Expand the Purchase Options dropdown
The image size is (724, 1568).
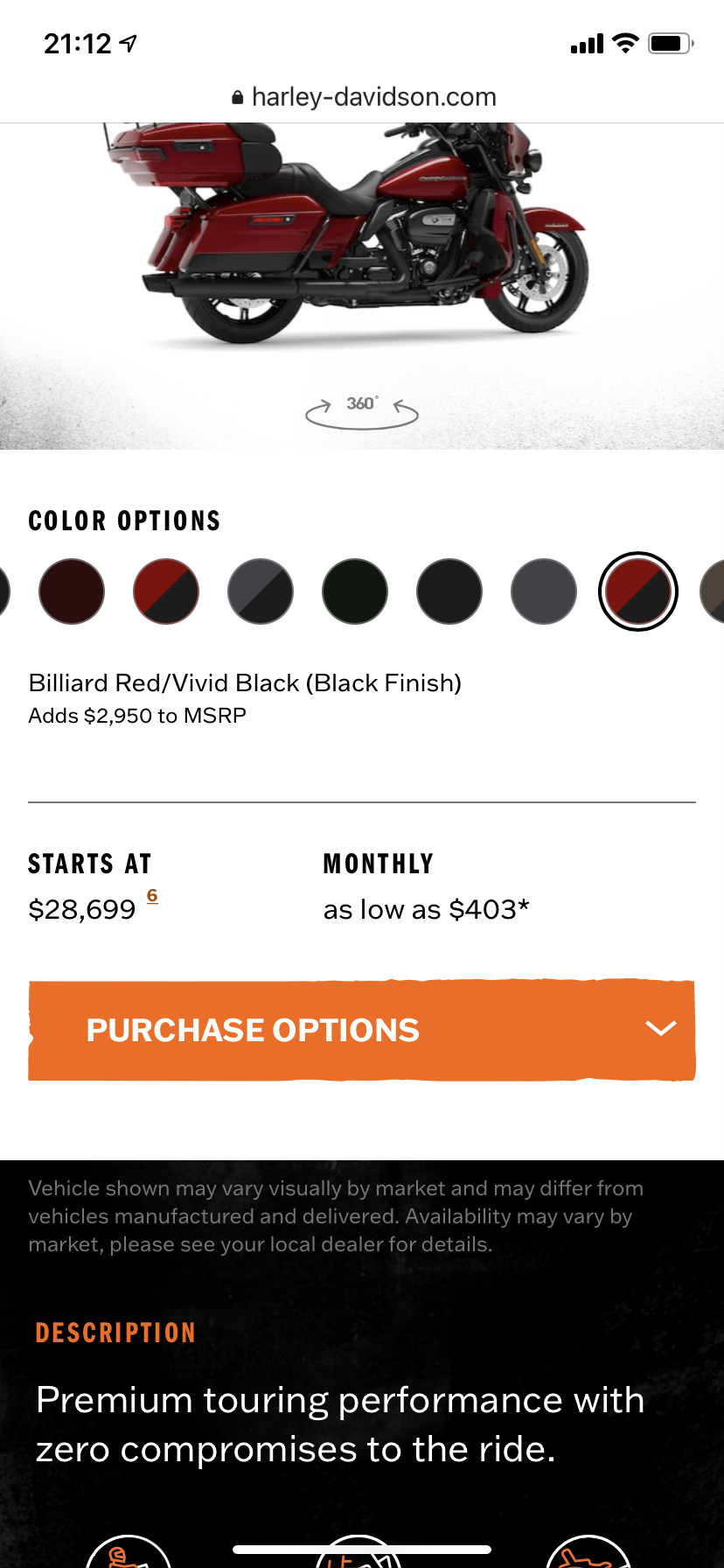tap(254, 1031)
